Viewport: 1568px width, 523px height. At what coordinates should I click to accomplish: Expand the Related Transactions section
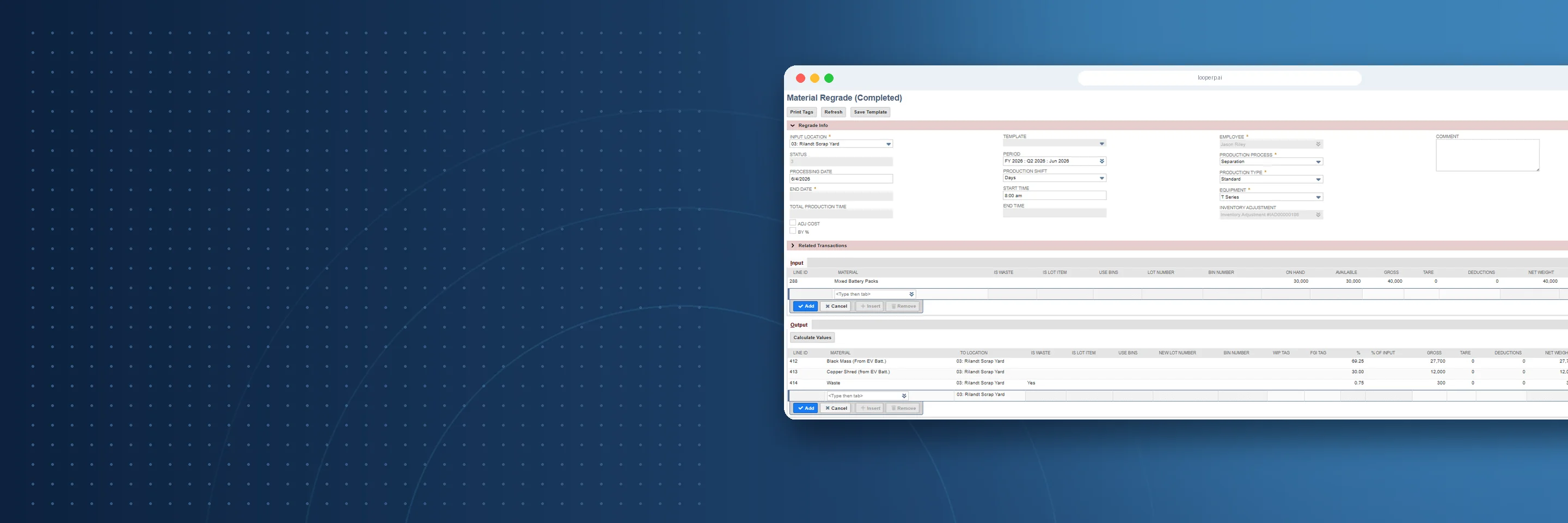pos(793,245)
